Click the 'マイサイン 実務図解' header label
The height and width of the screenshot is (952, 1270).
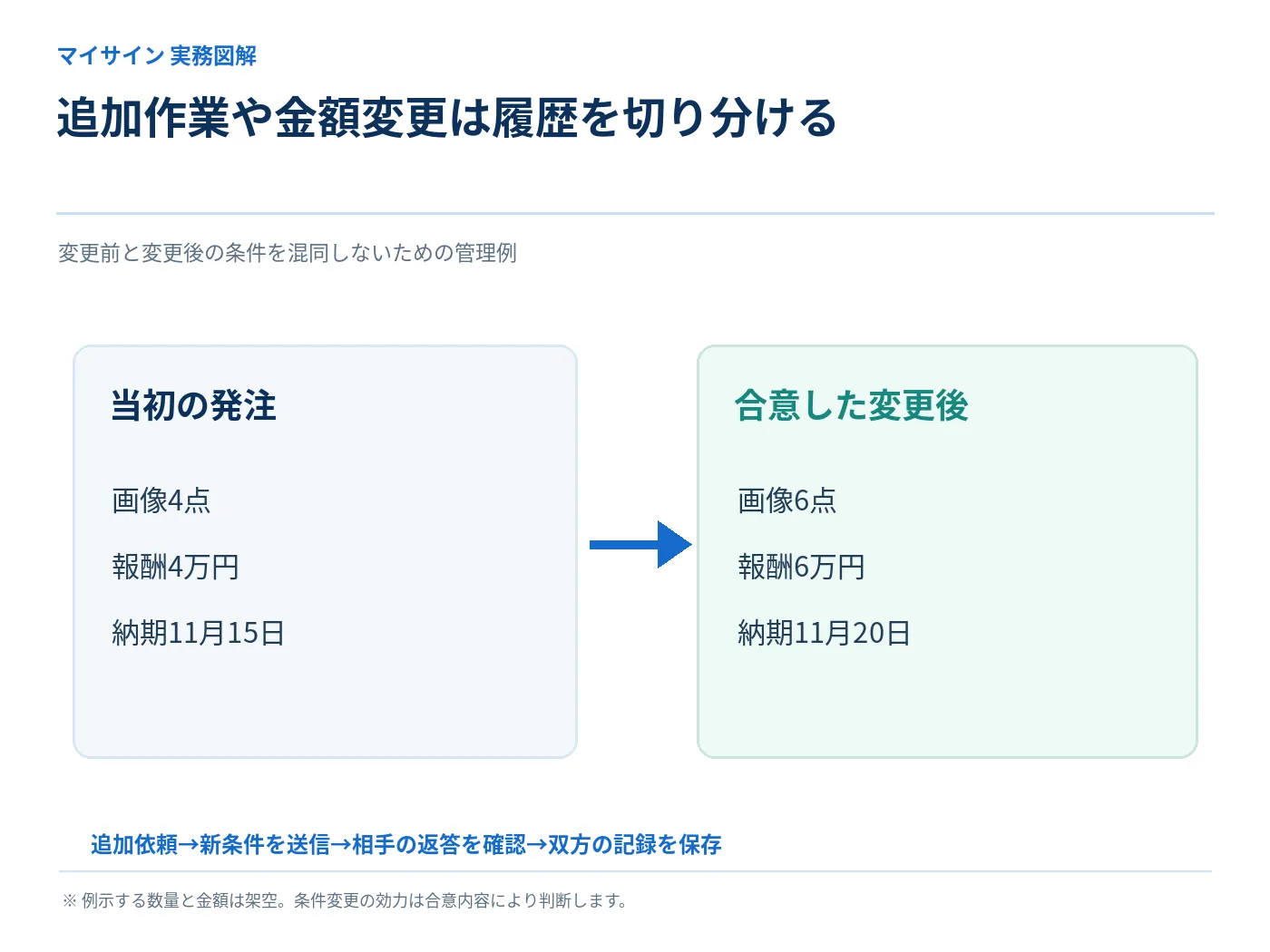[x=157, y=56]
